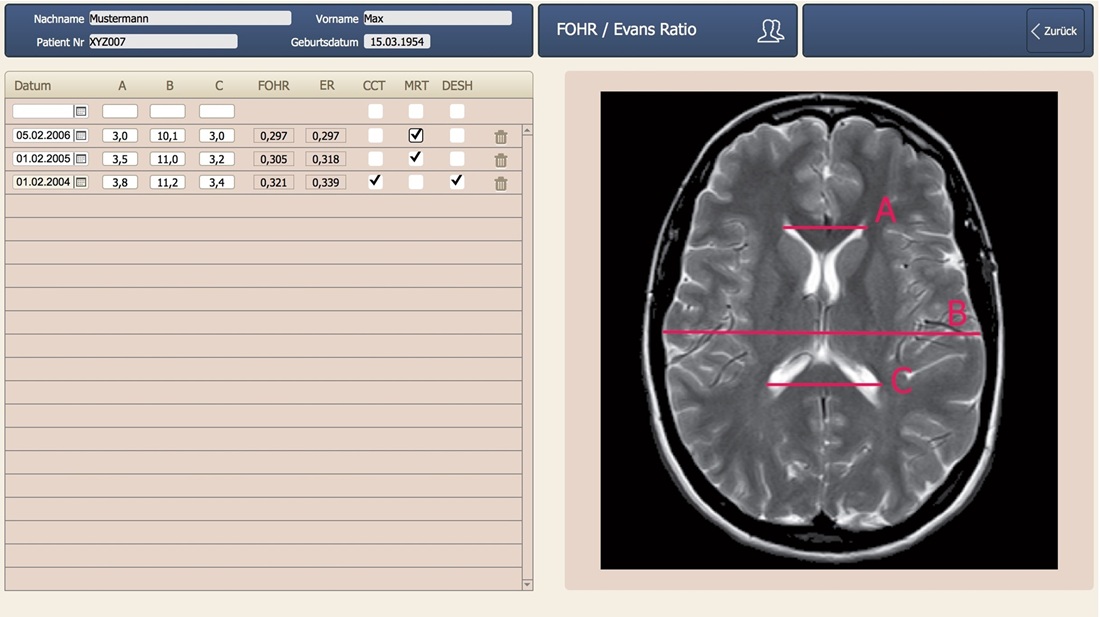
Task: Focus the Patient Nr field XYZ007
Action: click(x=163, y=41)
